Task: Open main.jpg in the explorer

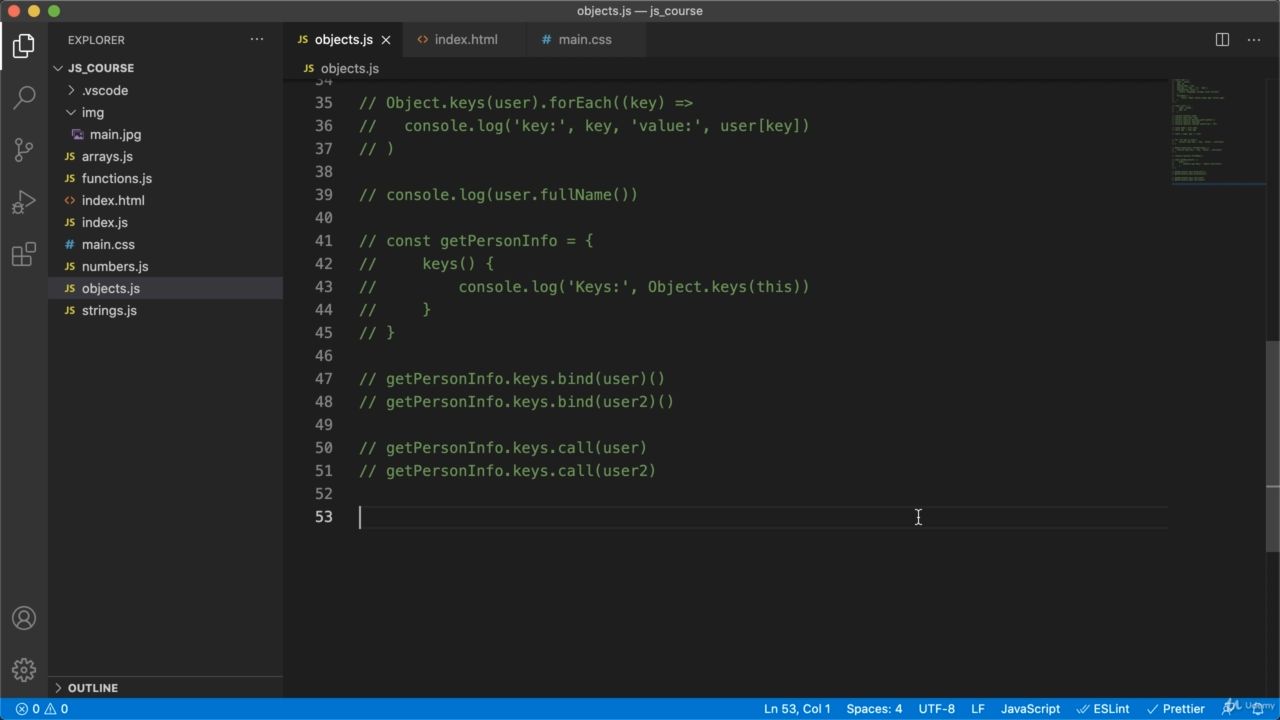Action: [x=115, y=134]
